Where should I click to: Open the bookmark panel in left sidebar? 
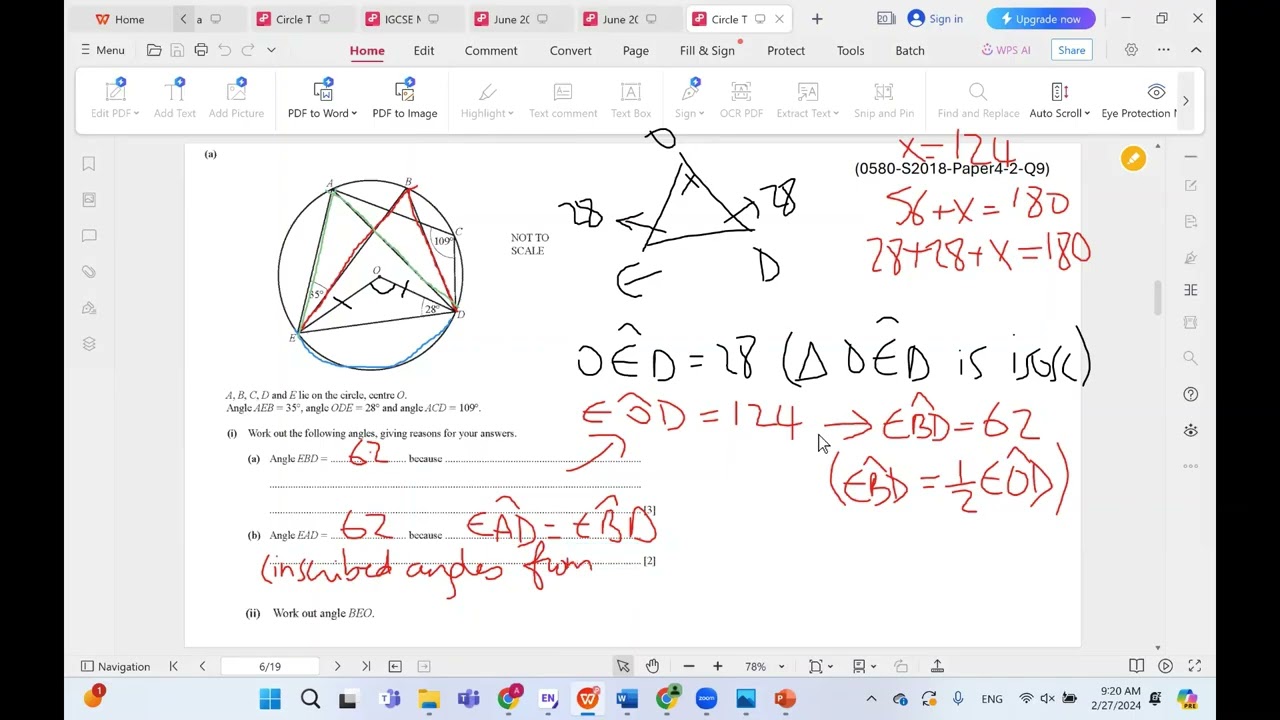tap(89, 164)
